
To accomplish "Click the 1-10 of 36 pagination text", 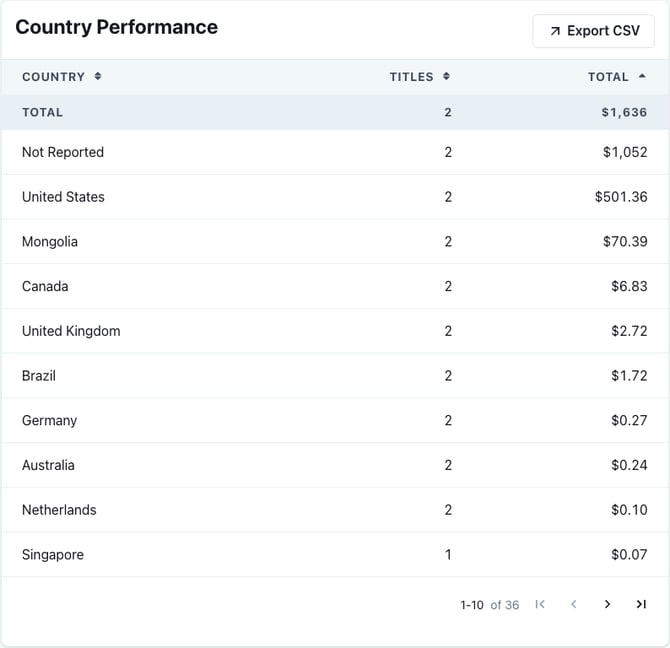I will pos(489,605).
